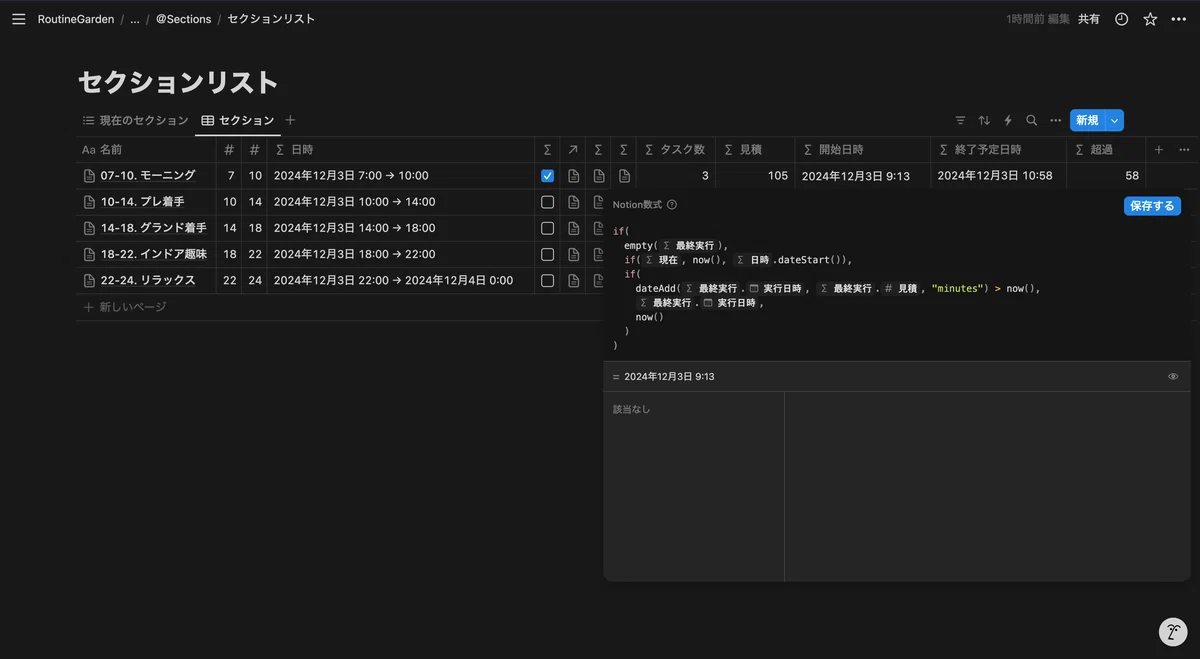Open automations lightning bolt icon

(1008, 120)
